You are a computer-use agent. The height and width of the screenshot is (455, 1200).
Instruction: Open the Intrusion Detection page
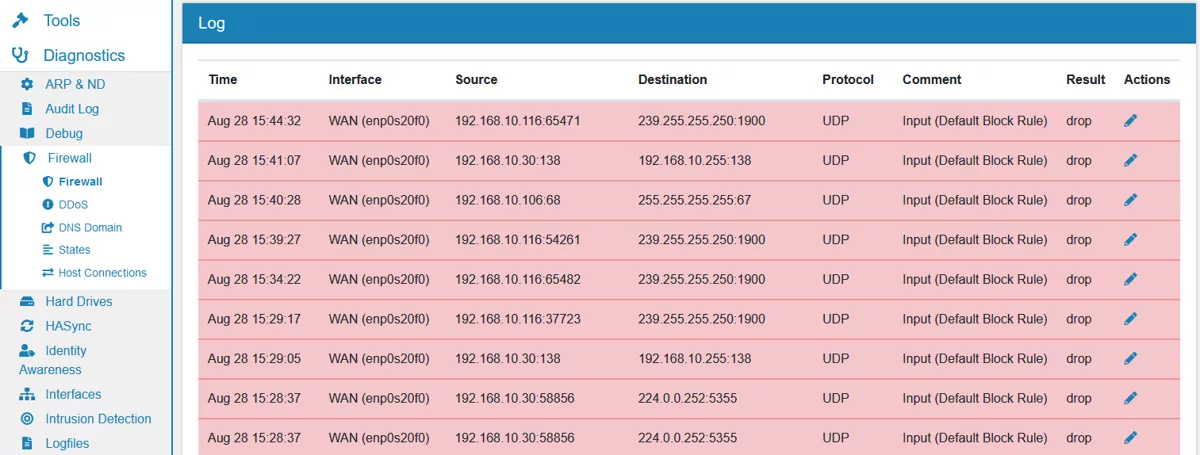click(98, 419)
